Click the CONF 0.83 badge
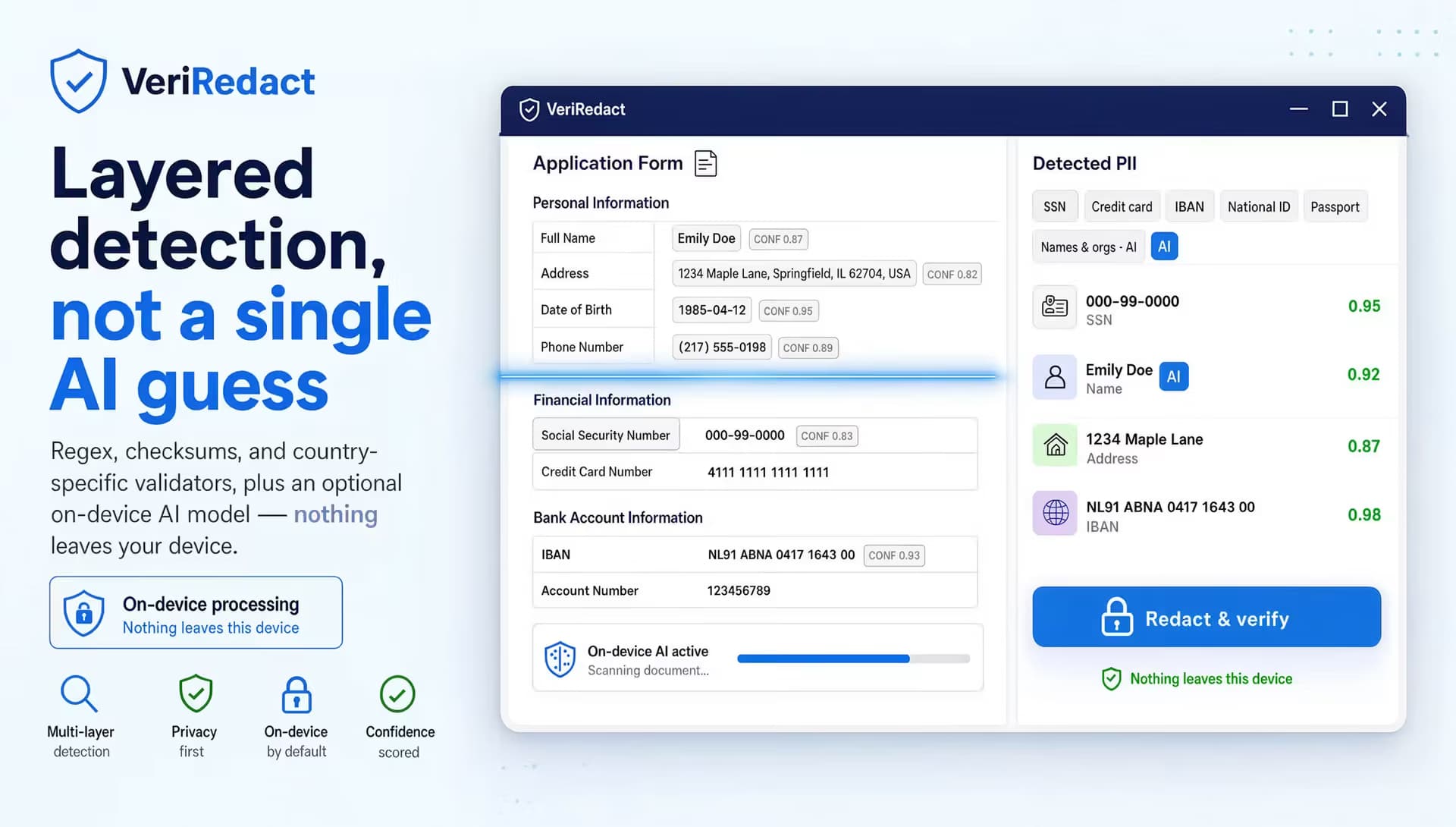 (x=827, y=436)
